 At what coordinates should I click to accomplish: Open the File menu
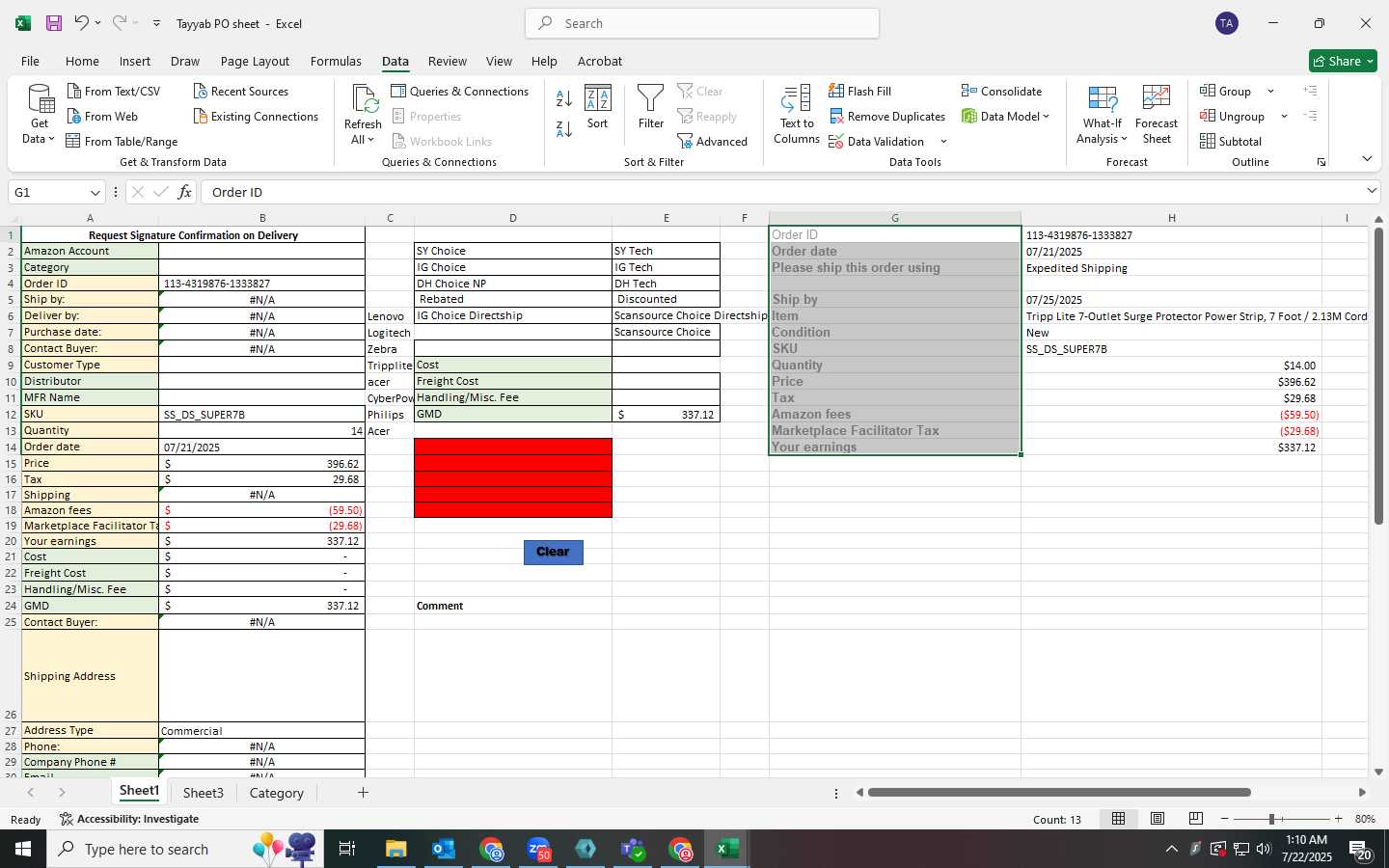[30, 61]
